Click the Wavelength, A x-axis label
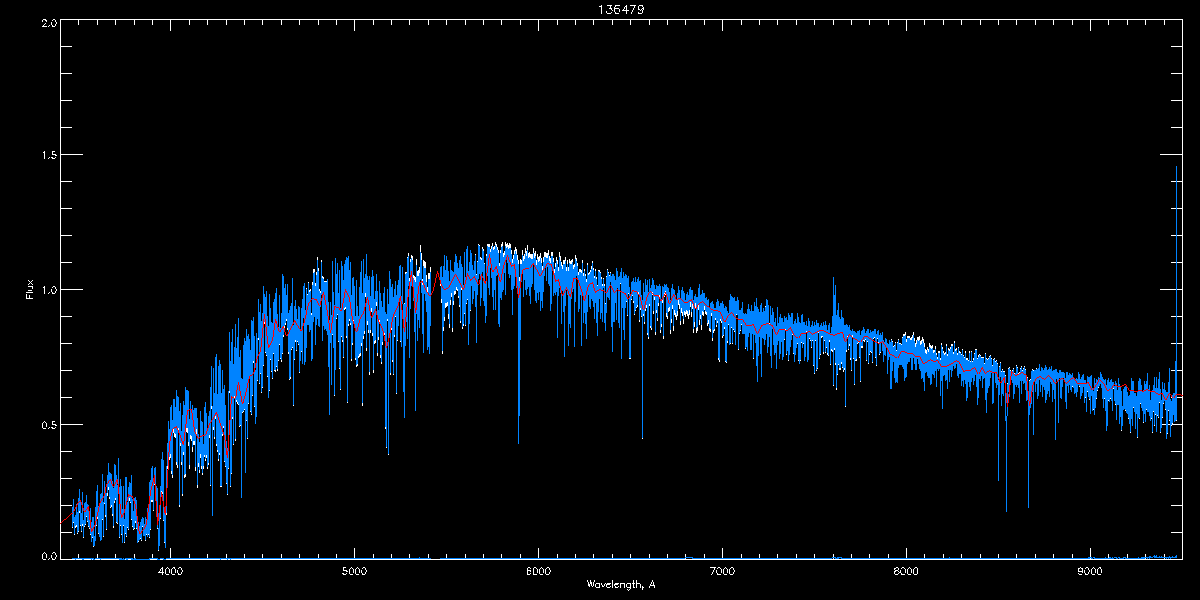1200x600 pixels. point(621,585)
